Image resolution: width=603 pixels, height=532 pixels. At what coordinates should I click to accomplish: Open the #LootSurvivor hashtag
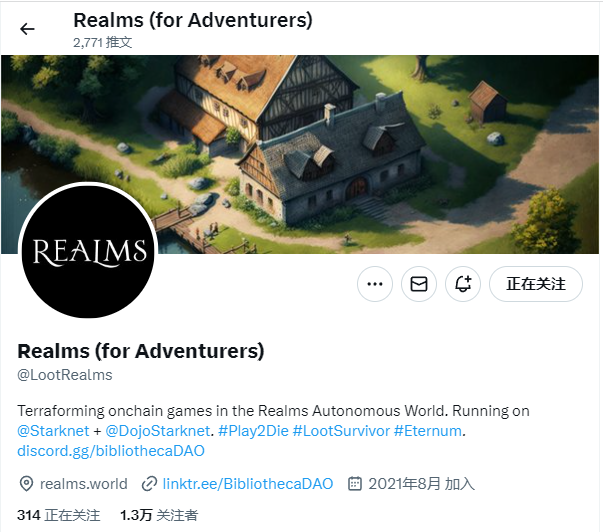pyautogui.click(x=341, y=431)
